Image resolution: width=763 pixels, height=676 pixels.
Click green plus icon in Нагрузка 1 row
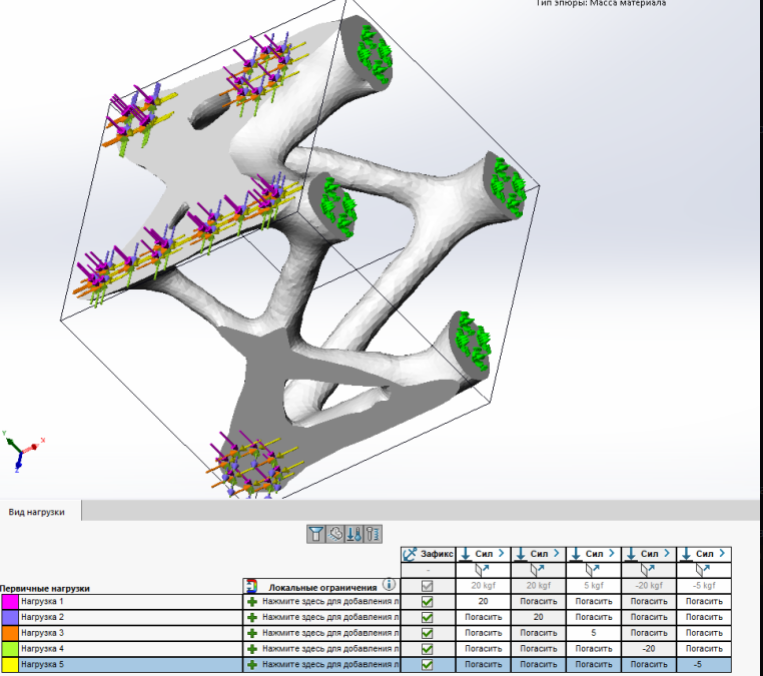(252, 602)
